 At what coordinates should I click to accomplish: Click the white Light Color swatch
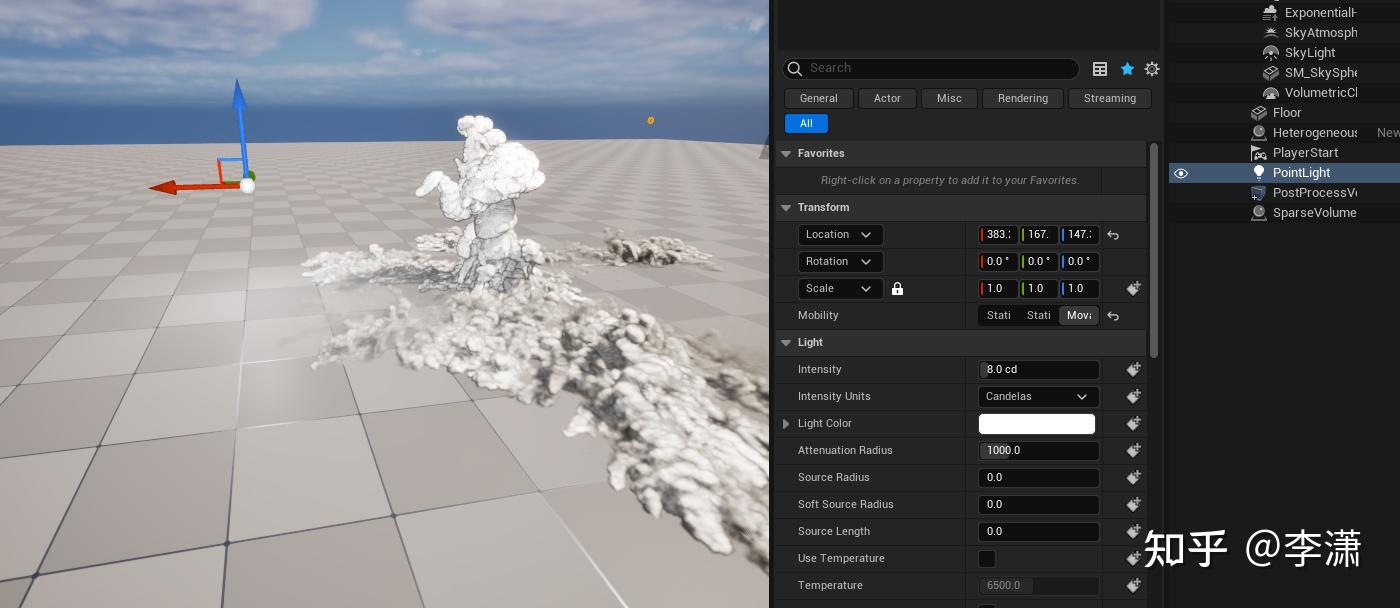coord(1036,424)
